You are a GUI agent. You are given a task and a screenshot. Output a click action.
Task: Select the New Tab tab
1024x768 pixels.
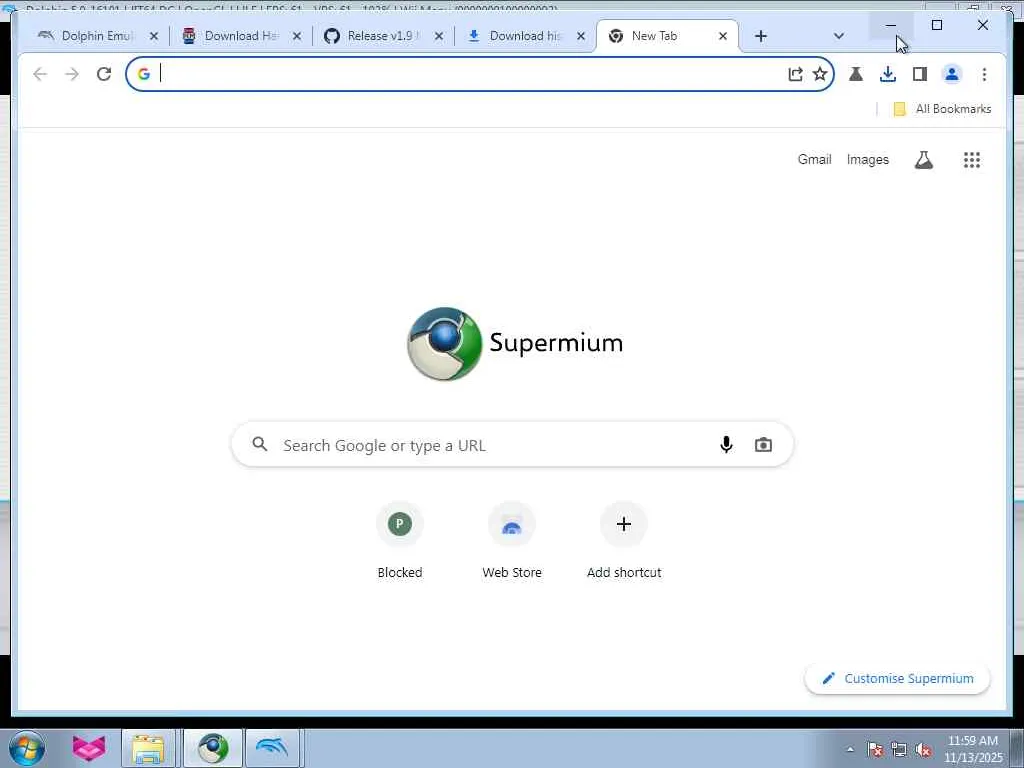667,36
